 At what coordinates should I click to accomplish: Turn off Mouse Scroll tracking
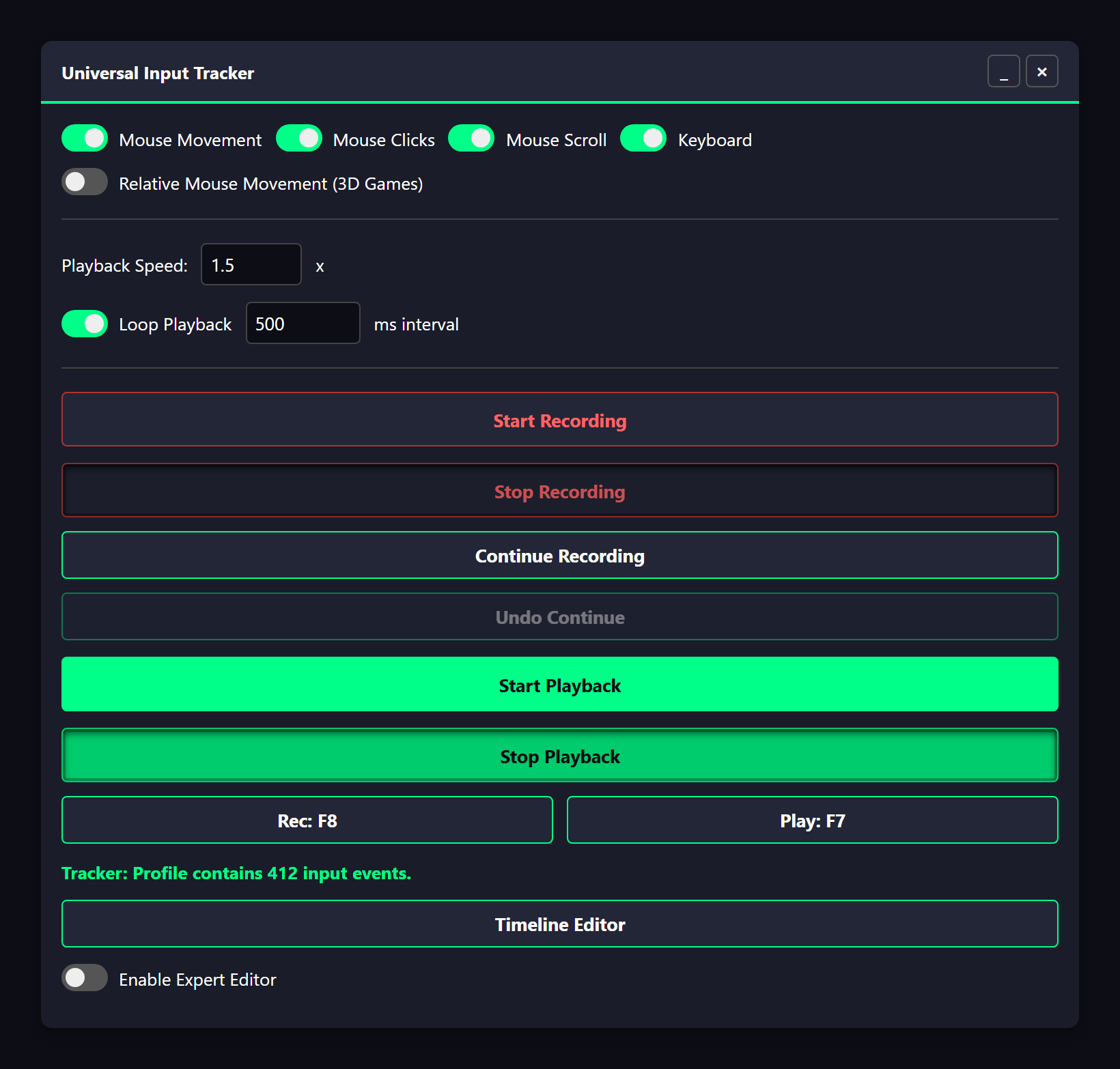471,138
